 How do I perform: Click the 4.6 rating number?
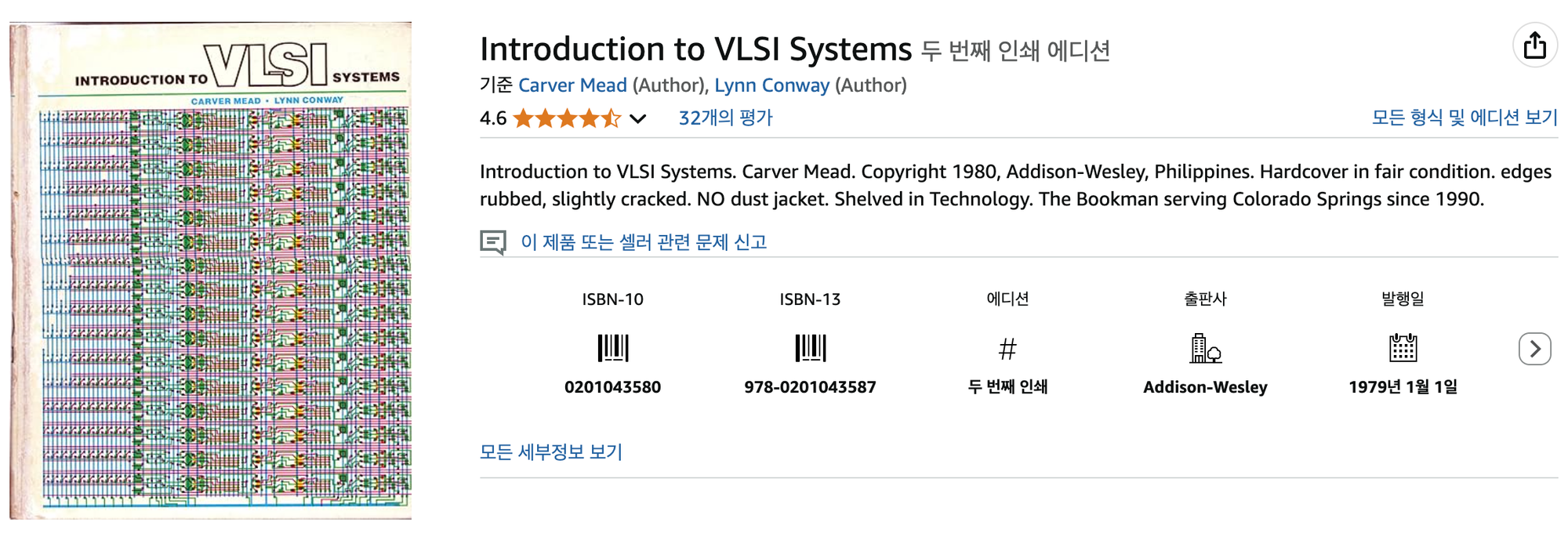click(492, 118)
